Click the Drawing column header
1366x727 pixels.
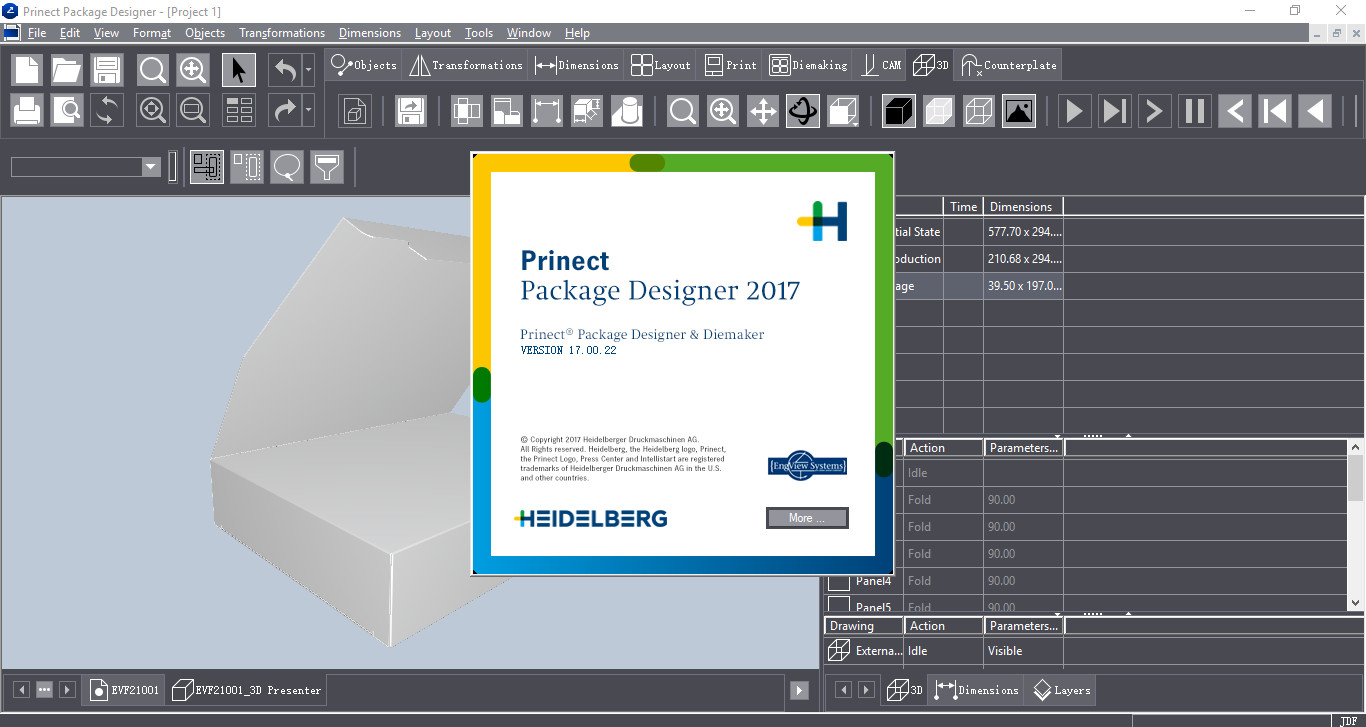point(864,626)
